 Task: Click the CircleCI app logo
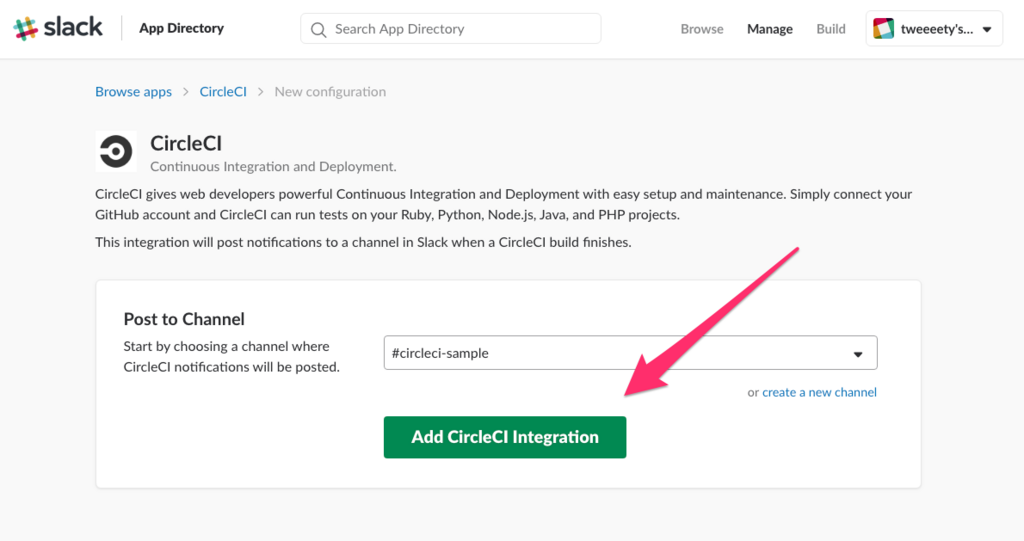coord(116,152)
